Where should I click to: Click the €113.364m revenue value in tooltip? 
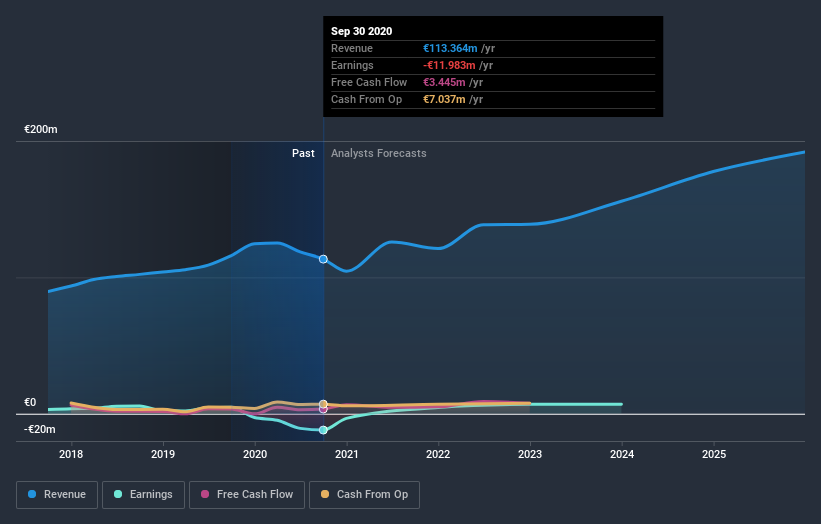point(450,48)
